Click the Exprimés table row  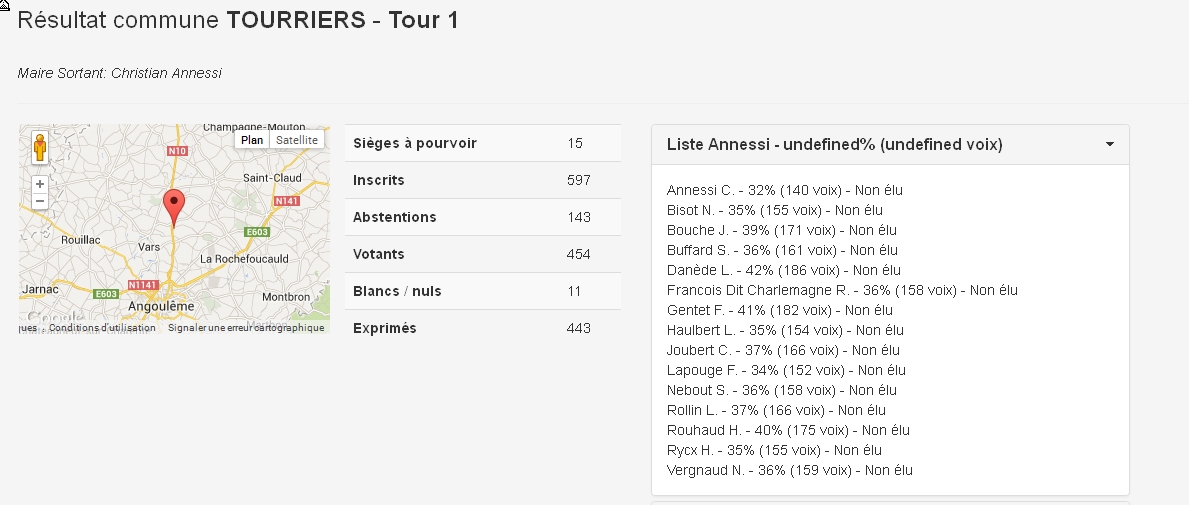482,328
